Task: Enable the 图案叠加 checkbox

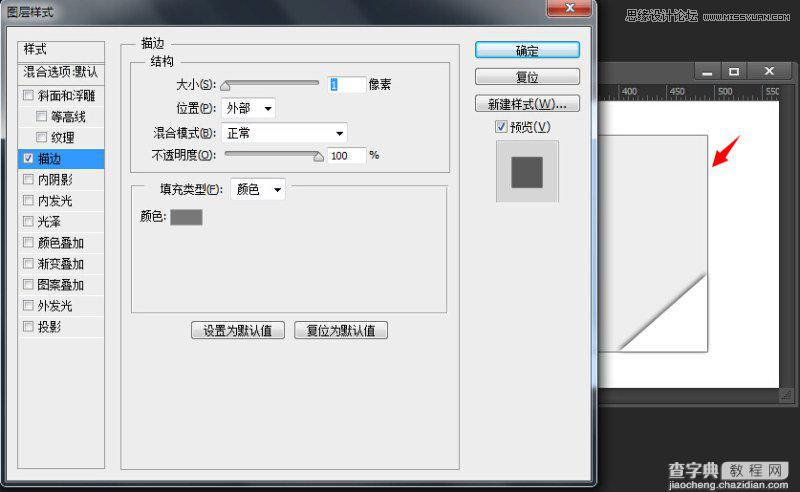Action: (29, 284)
